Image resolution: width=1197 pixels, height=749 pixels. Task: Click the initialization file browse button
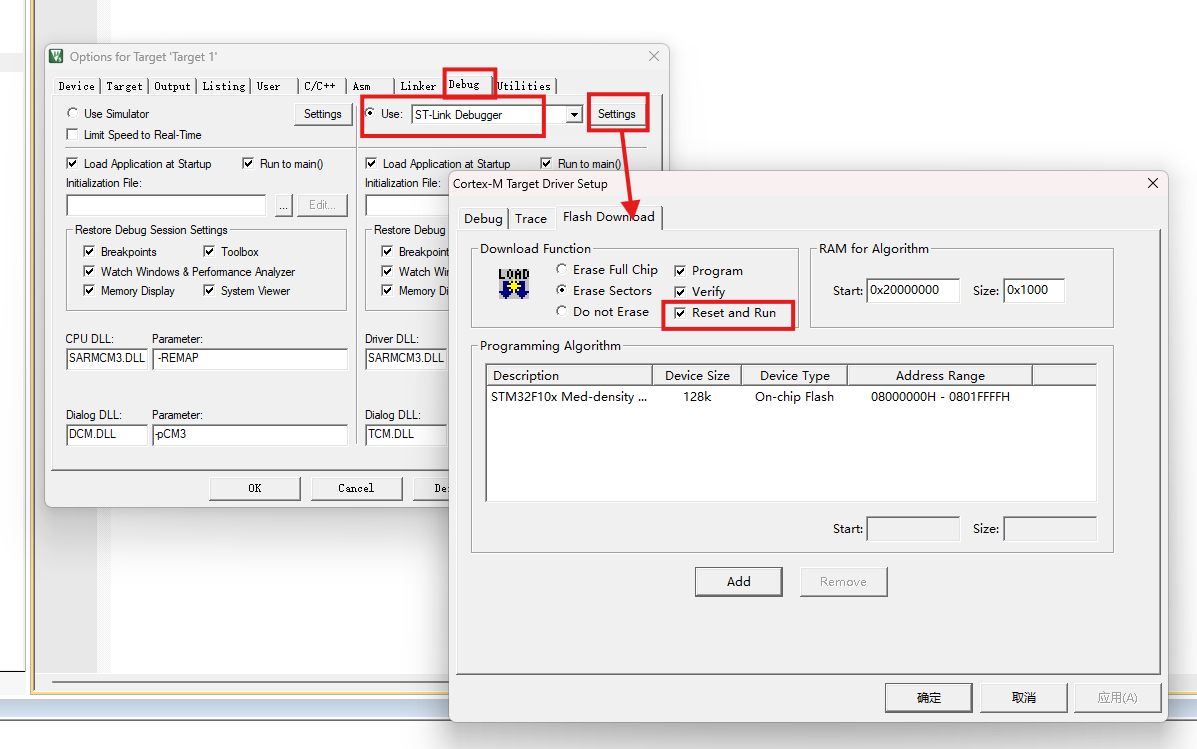pyautogui.click(x=283, y=205)
